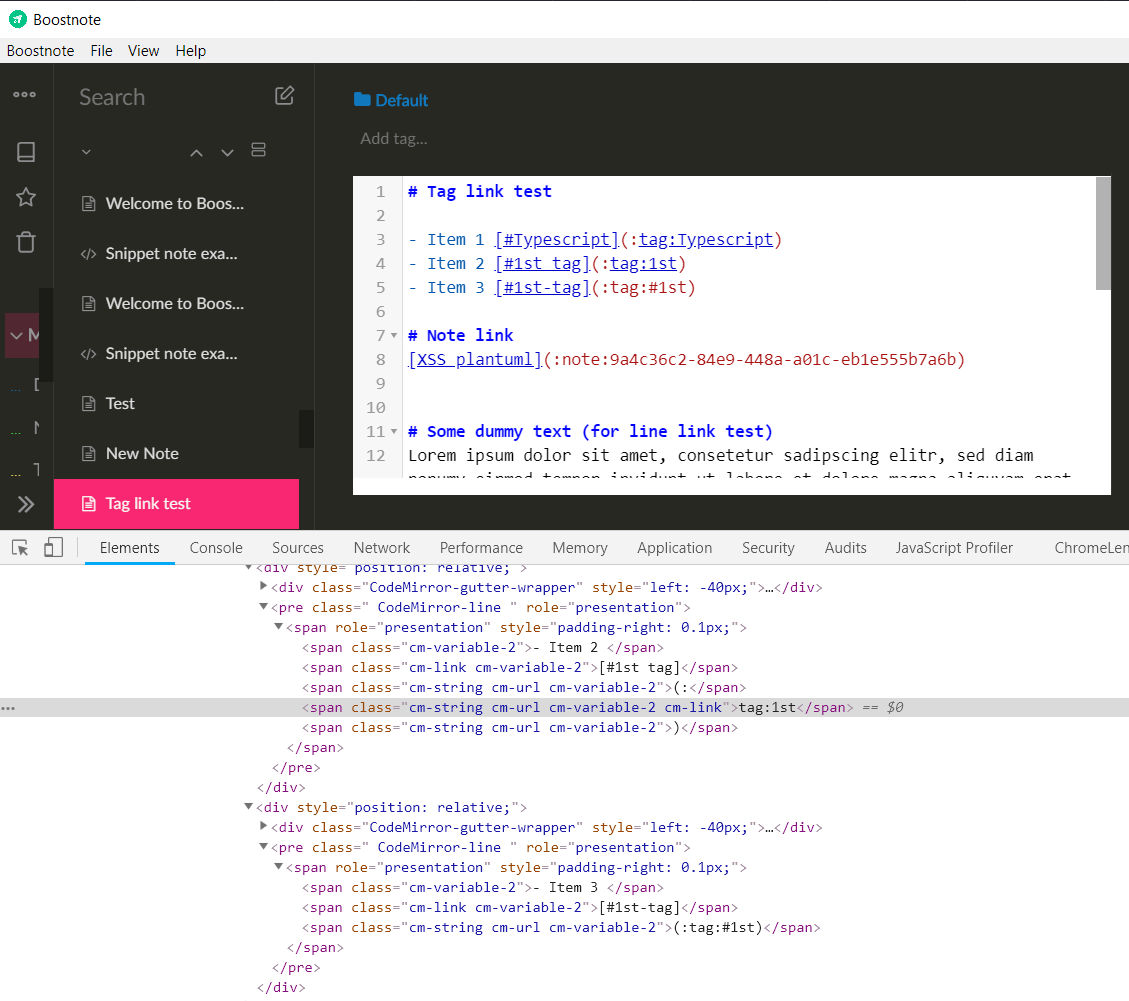Open the three-dots menu in the sidebar

24,94
